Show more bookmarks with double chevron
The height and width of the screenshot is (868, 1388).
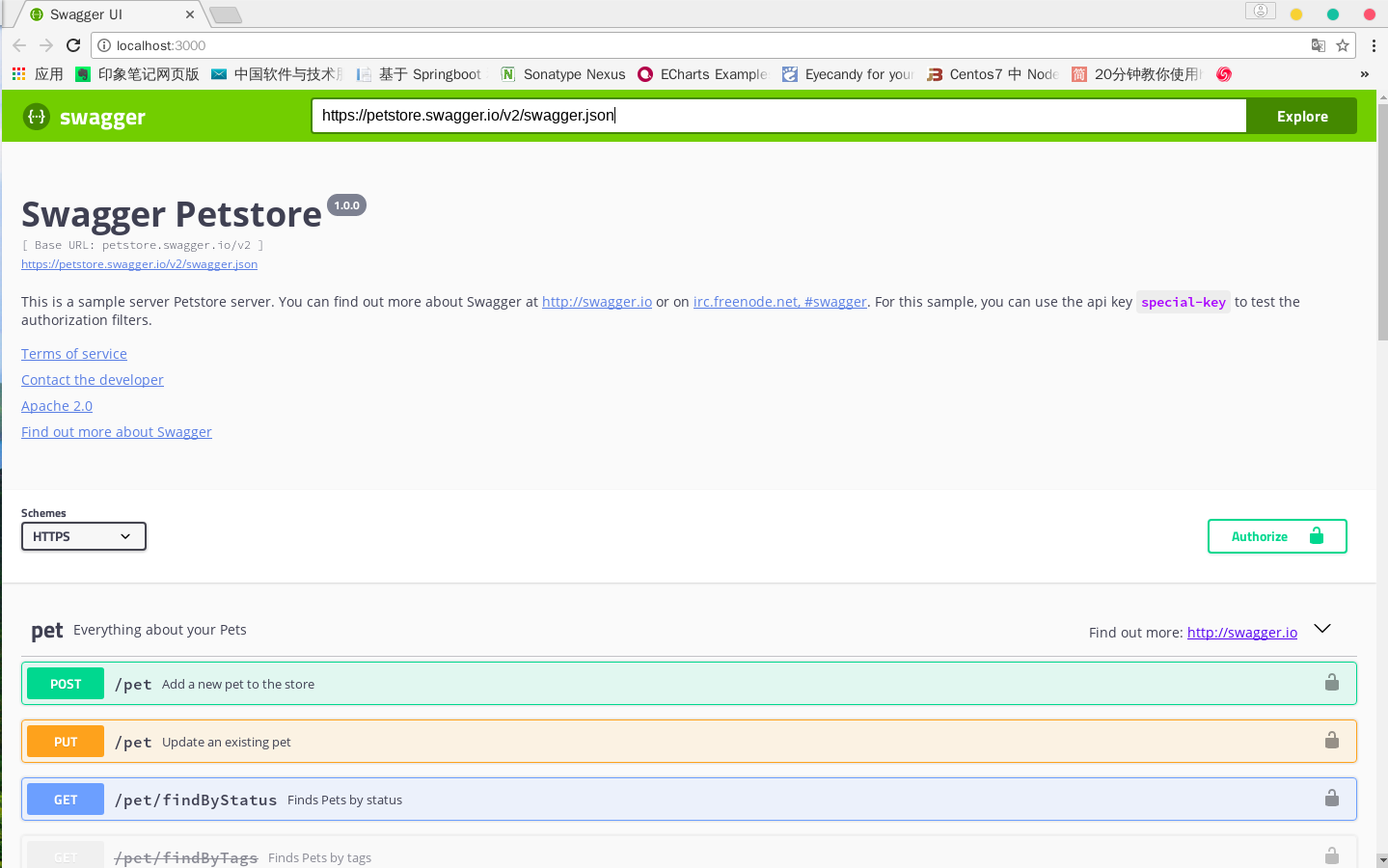point(1364,74)
